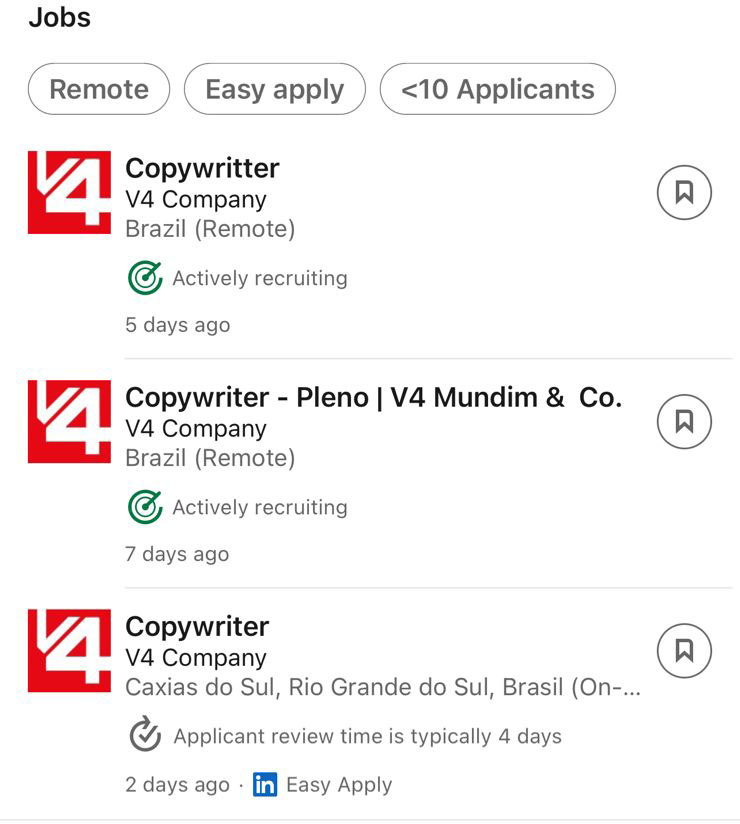740x824 pixels.
Task: Click the Easy Apply label on third job
Action: point(339,785)
